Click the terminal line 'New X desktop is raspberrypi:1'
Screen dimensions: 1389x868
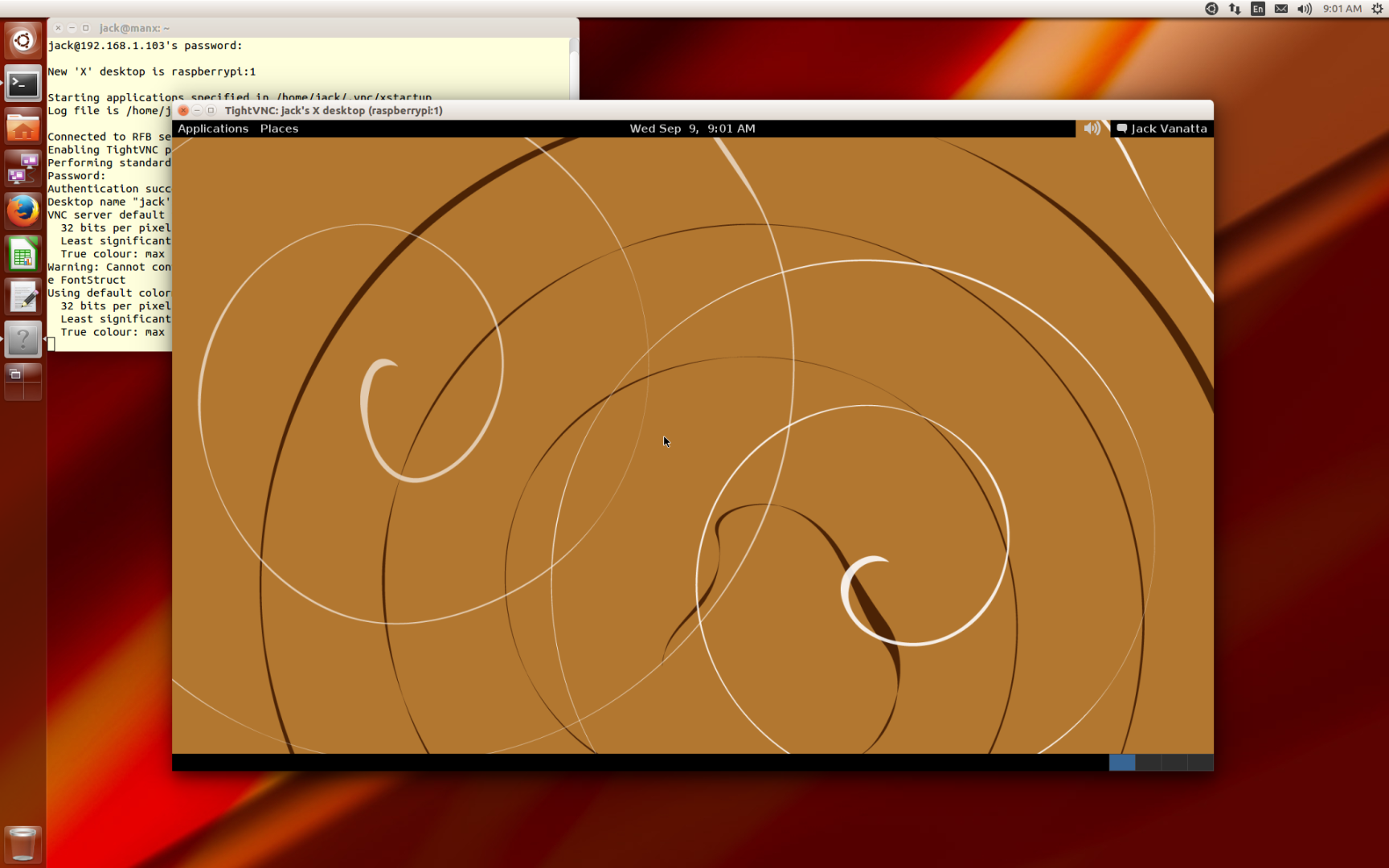[x=152, y=72]
